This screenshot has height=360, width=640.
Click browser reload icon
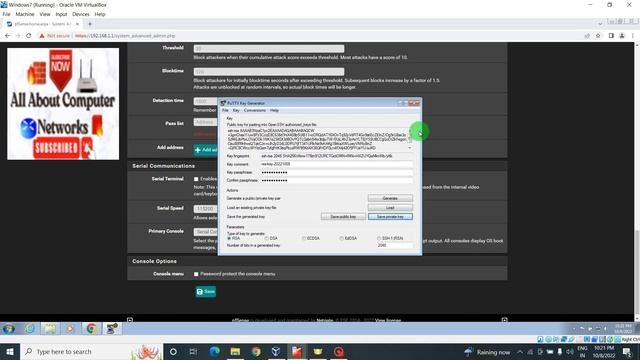29,36
